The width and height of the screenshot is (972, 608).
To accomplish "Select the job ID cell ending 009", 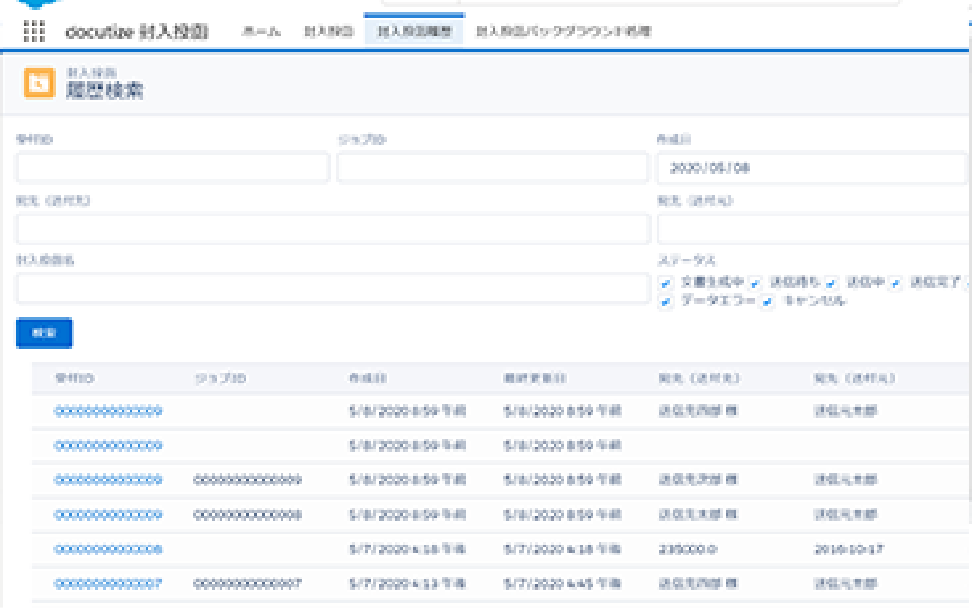I will click(x=247, y=480).
